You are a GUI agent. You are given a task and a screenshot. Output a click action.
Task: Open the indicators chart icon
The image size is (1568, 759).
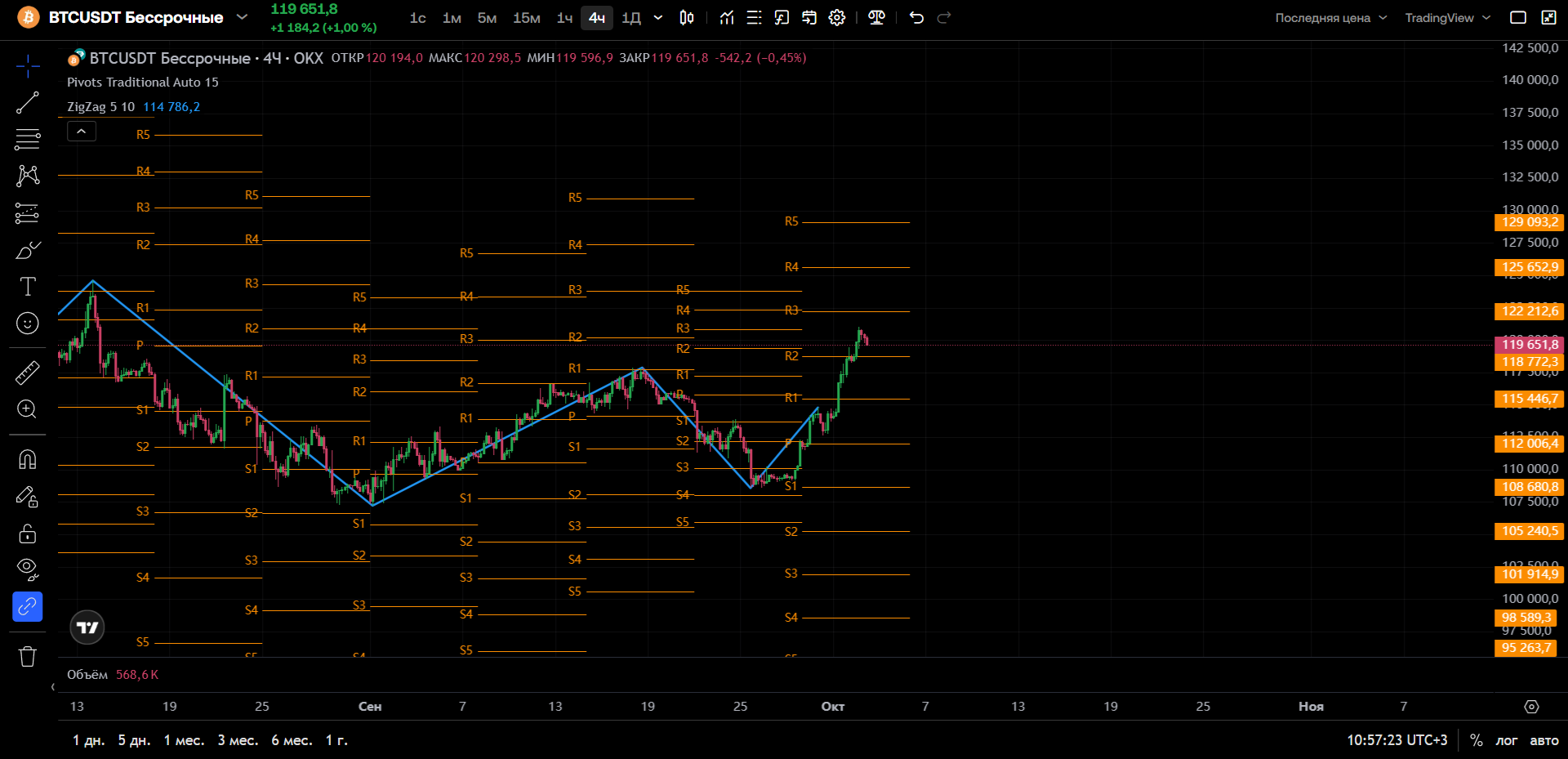pyautogui.click(x=727, y=18)
